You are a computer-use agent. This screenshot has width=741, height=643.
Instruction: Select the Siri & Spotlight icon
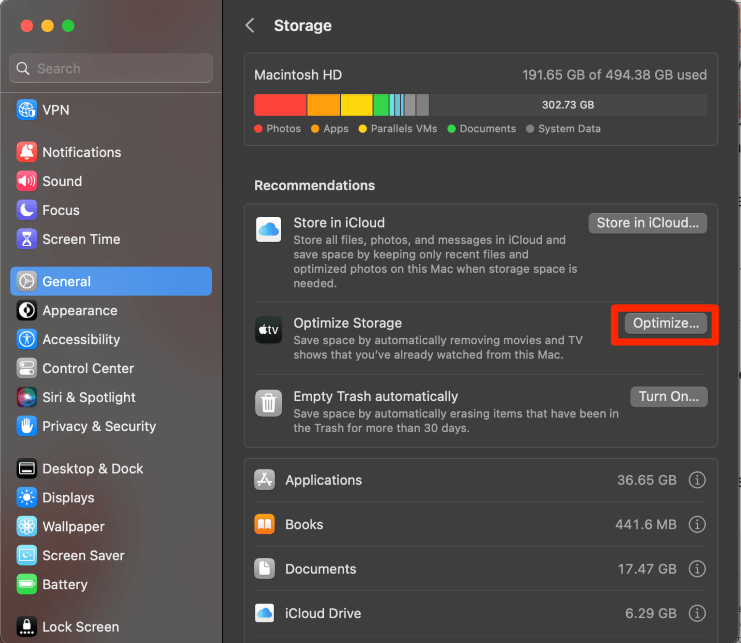(26, 397)
